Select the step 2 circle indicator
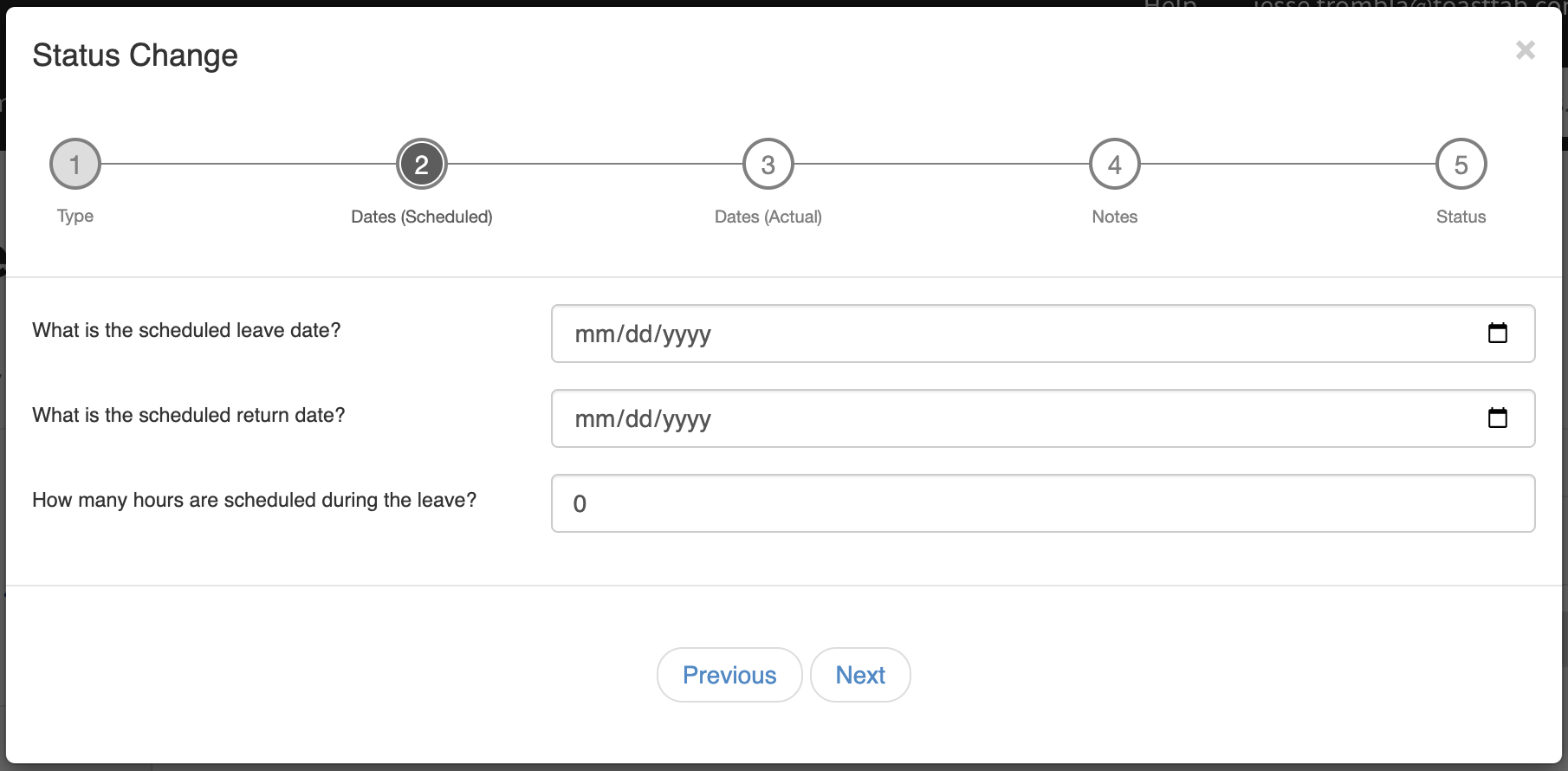Screen dimensions: 1568x771 pos(422,164)
